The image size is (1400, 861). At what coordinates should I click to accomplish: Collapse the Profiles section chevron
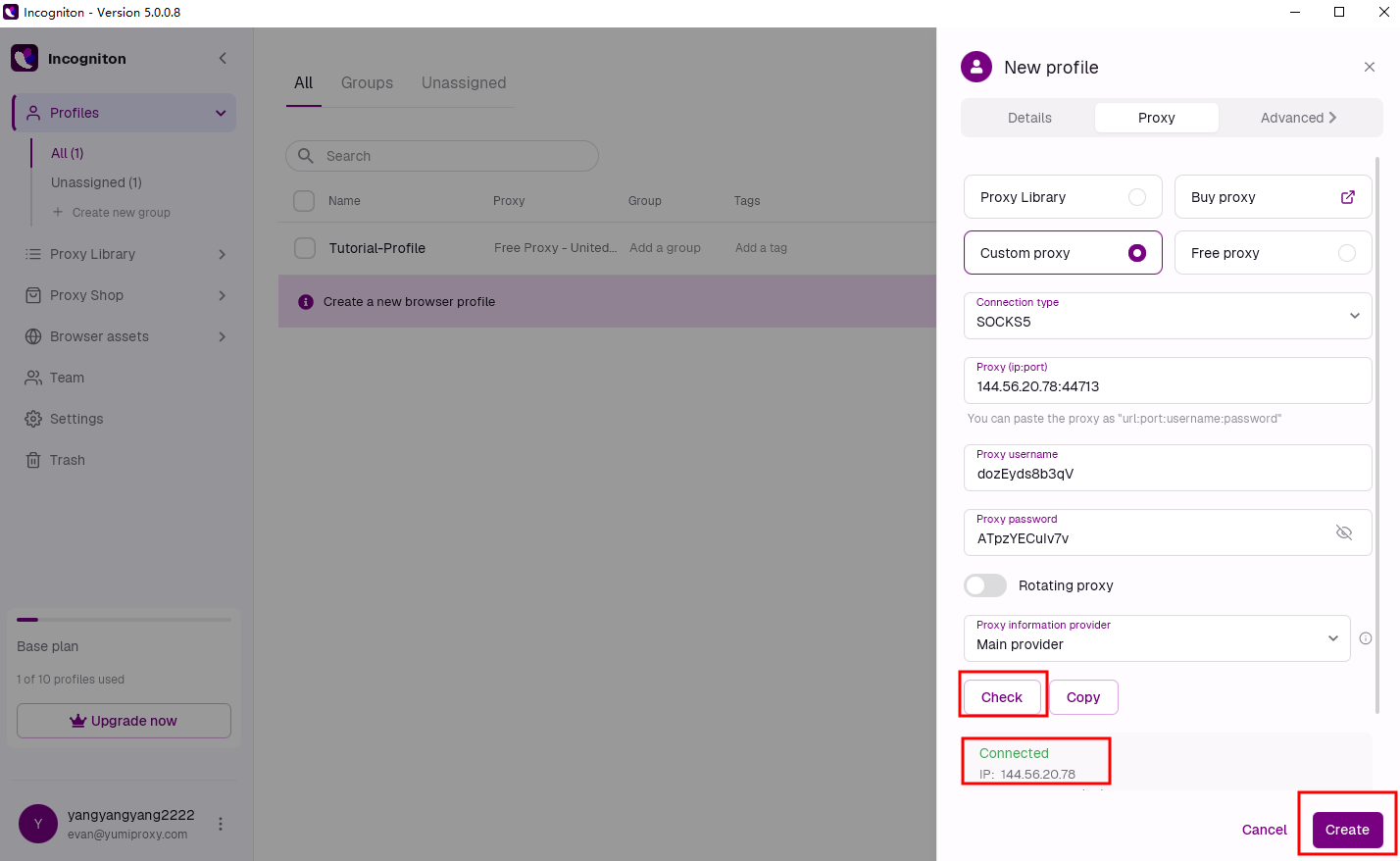pos(221,113)
